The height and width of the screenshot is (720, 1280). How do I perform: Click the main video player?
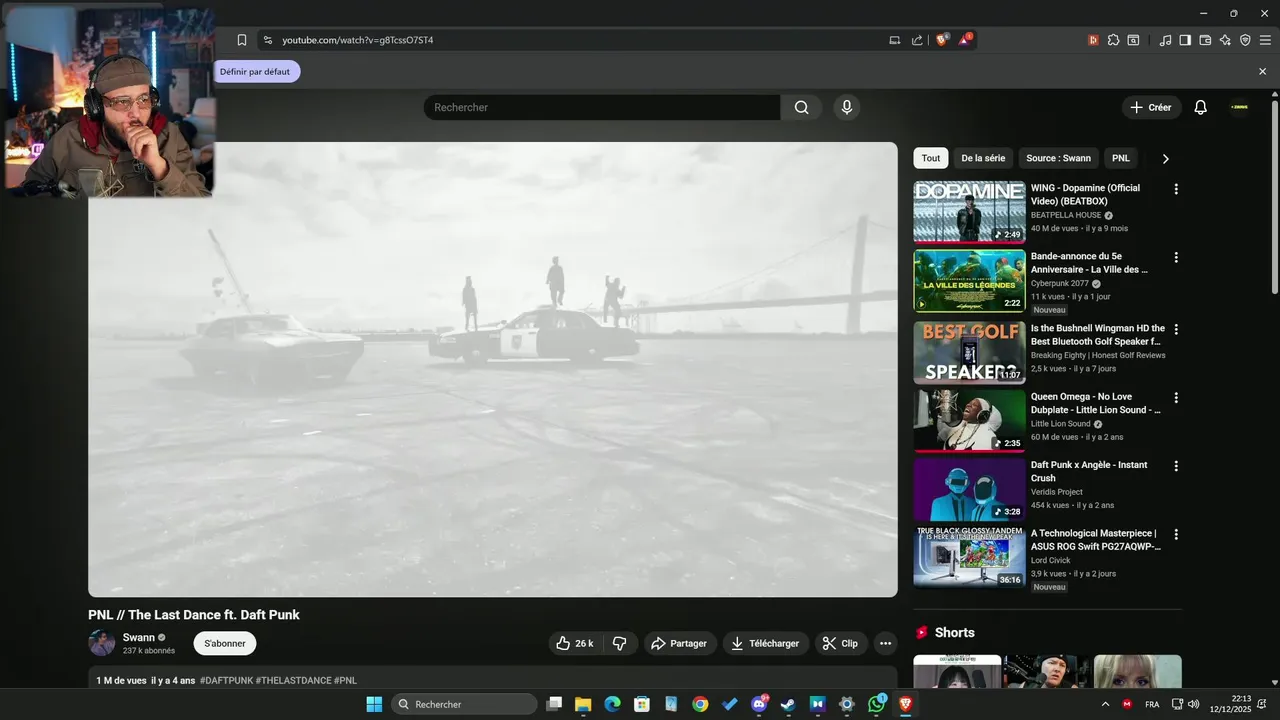point(493,369)
